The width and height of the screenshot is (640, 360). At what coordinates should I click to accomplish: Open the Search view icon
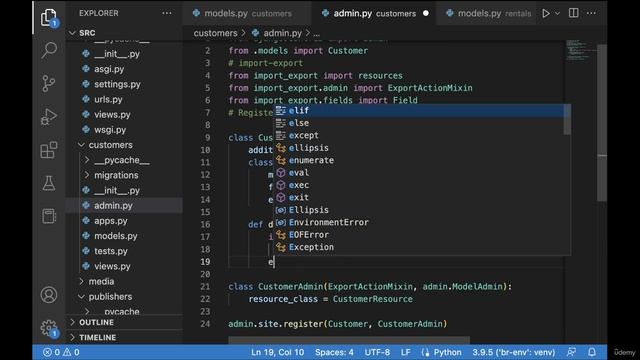coord(49,51)
